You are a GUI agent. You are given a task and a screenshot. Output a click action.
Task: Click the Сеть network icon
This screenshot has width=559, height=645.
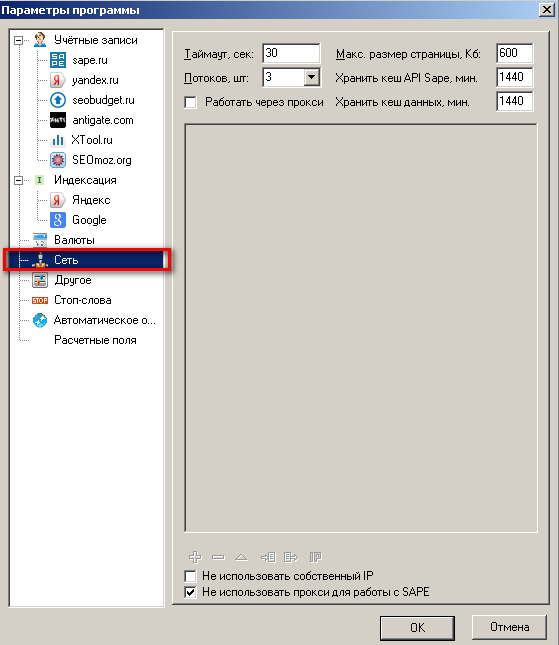(x=40, y=260)
